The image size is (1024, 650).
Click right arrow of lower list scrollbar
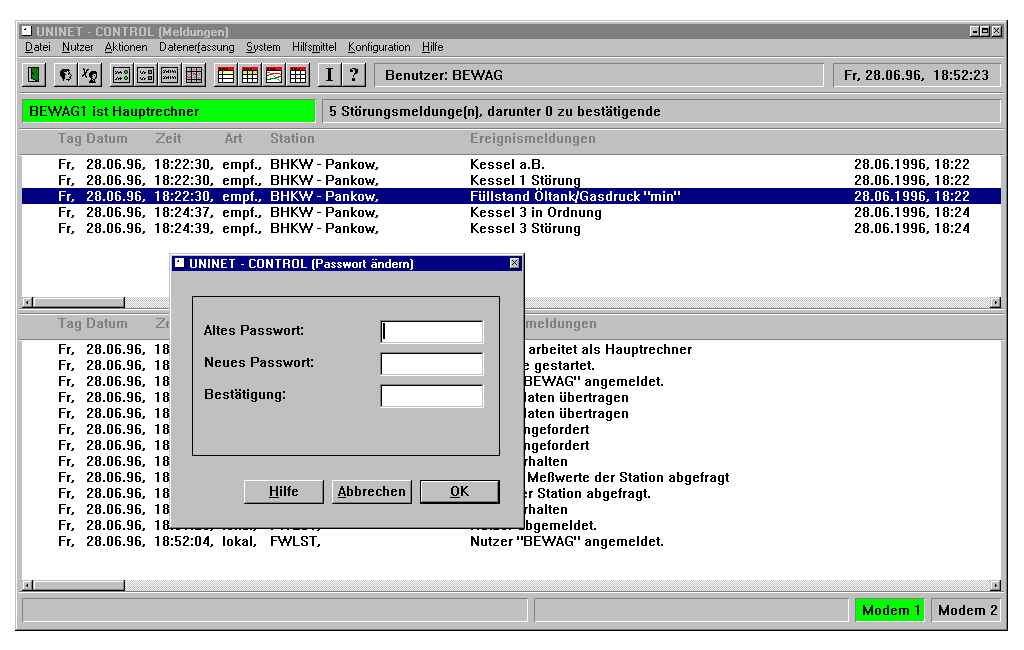click(995, 585)
